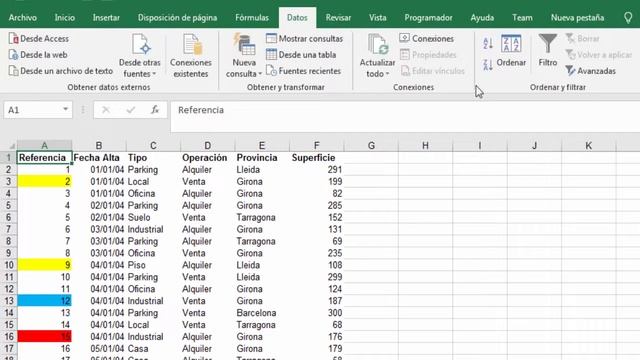Screen dimensions: 640x360
Task: Switch to the Revisar tab
Action: [x=338, y=18]
